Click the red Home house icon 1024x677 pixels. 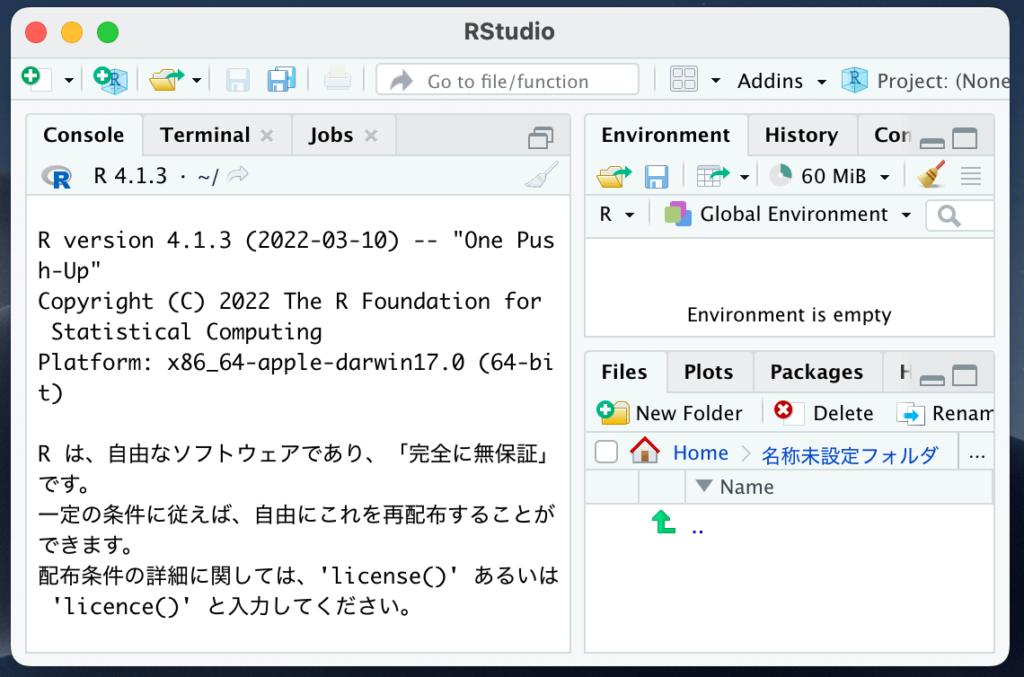645,450
